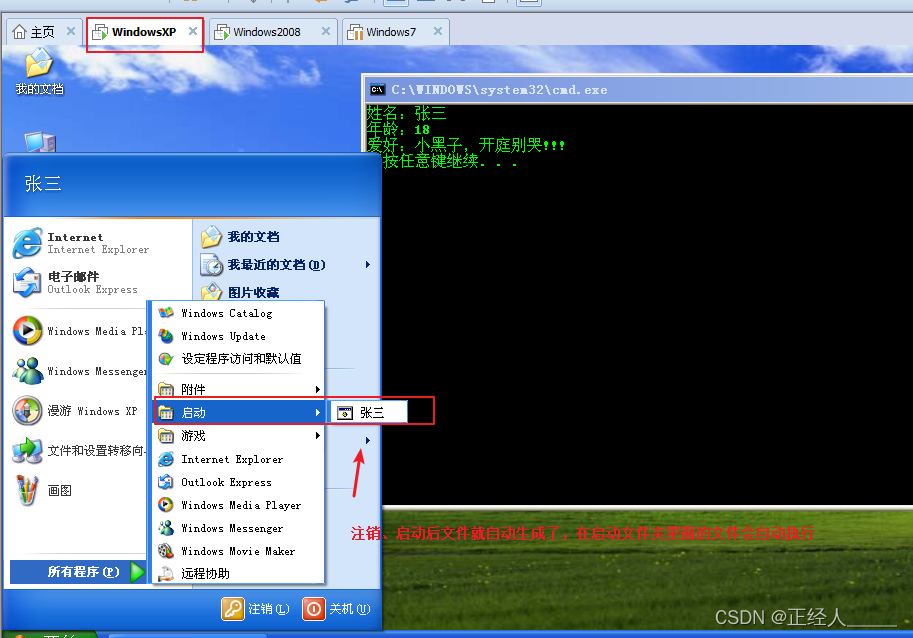Screen dimensions: 913x638
Task: Expand 我最近的文档 submenu arrow
Action: pyautogui.click(x=367, y=265)
